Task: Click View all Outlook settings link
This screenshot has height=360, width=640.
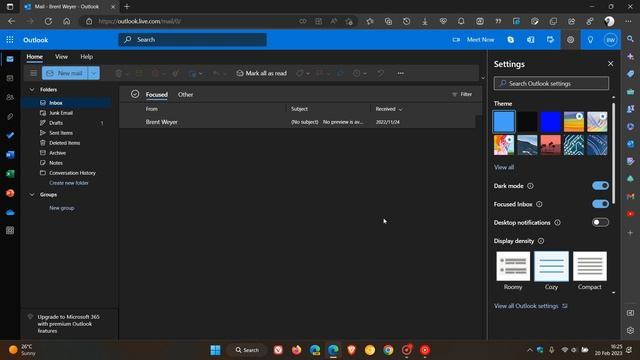Action: 530,306
